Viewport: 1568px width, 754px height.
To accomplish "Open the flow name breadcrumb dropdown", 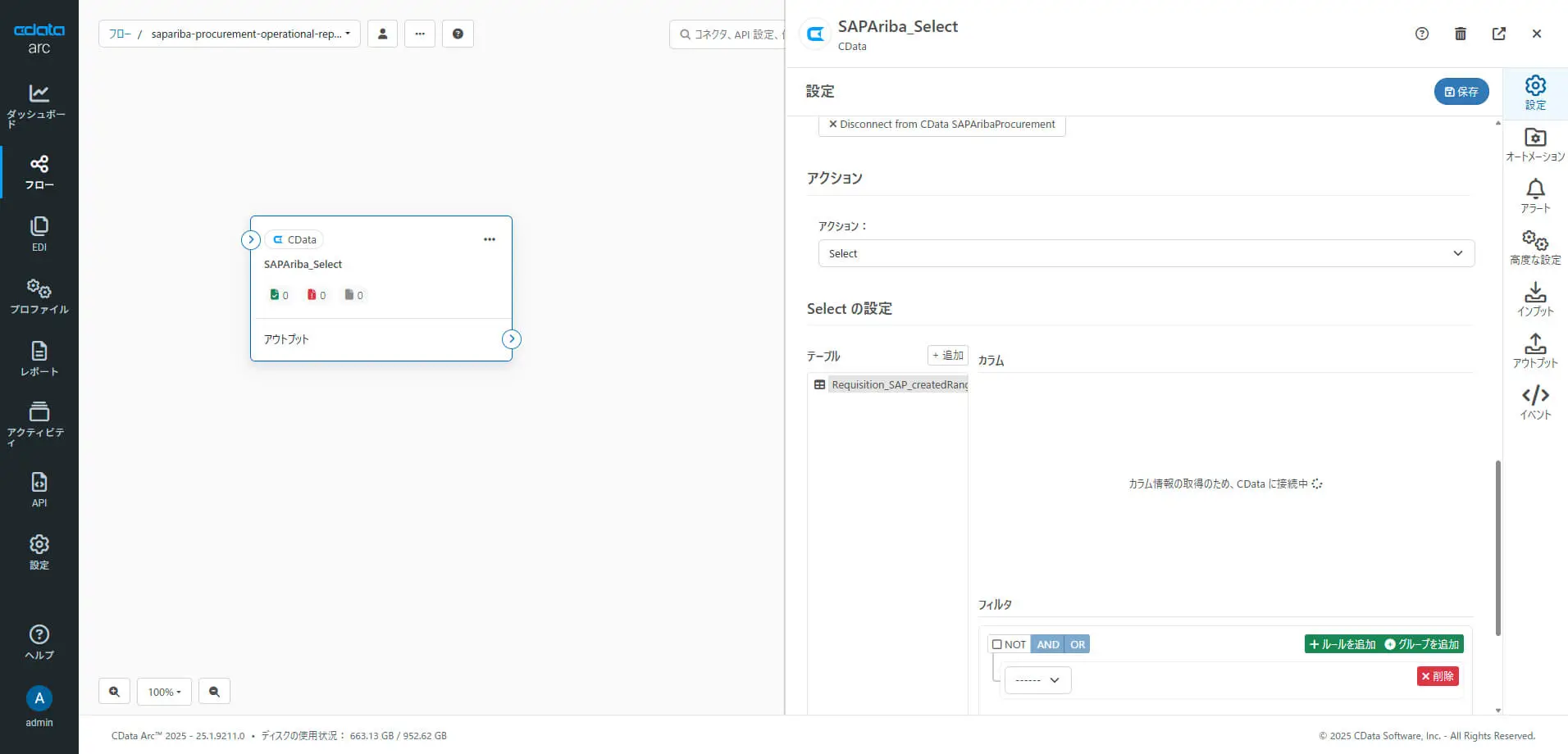I will [250, 34].
